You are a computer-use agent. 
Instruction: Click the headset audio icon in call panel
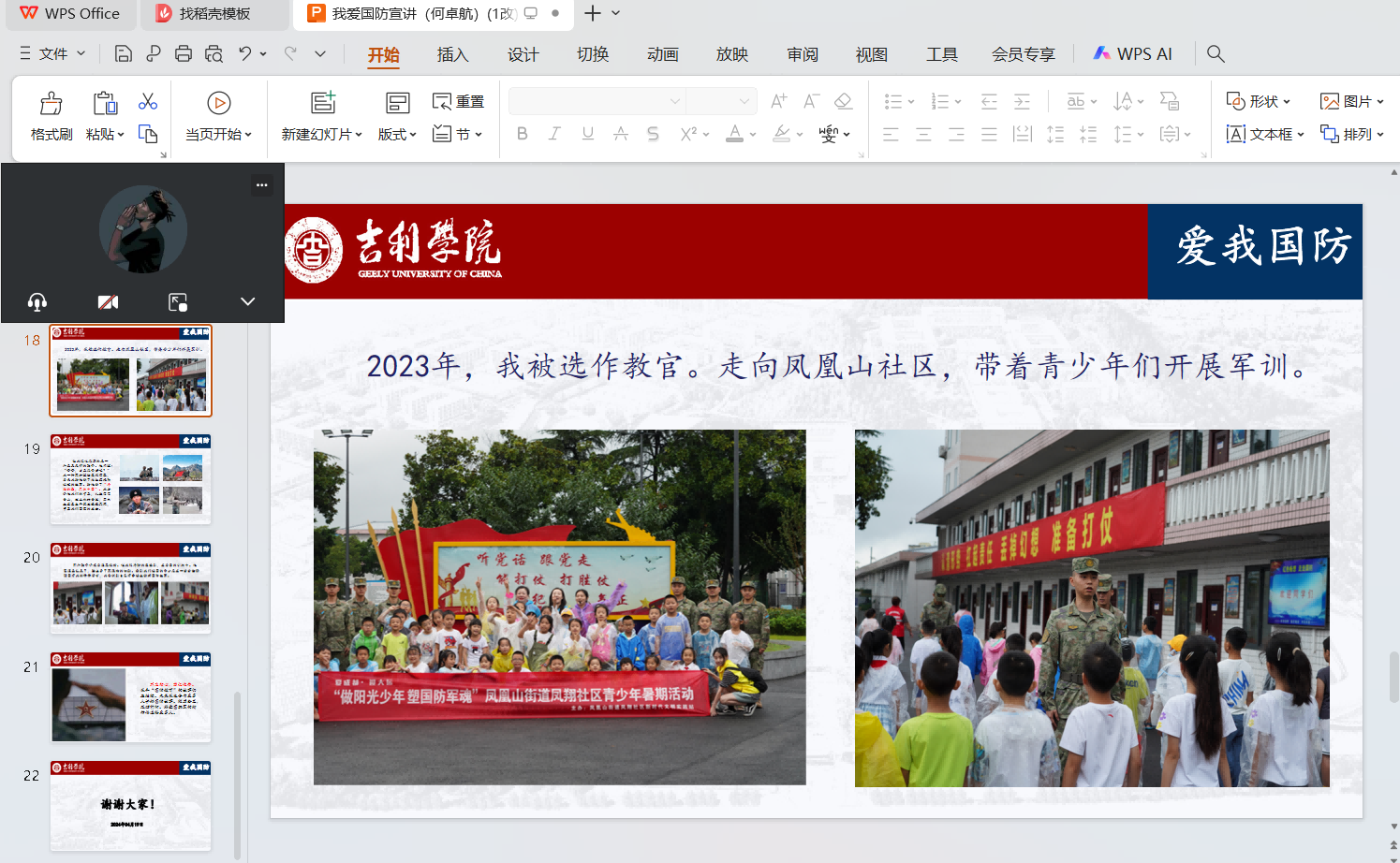pos(37,301)
